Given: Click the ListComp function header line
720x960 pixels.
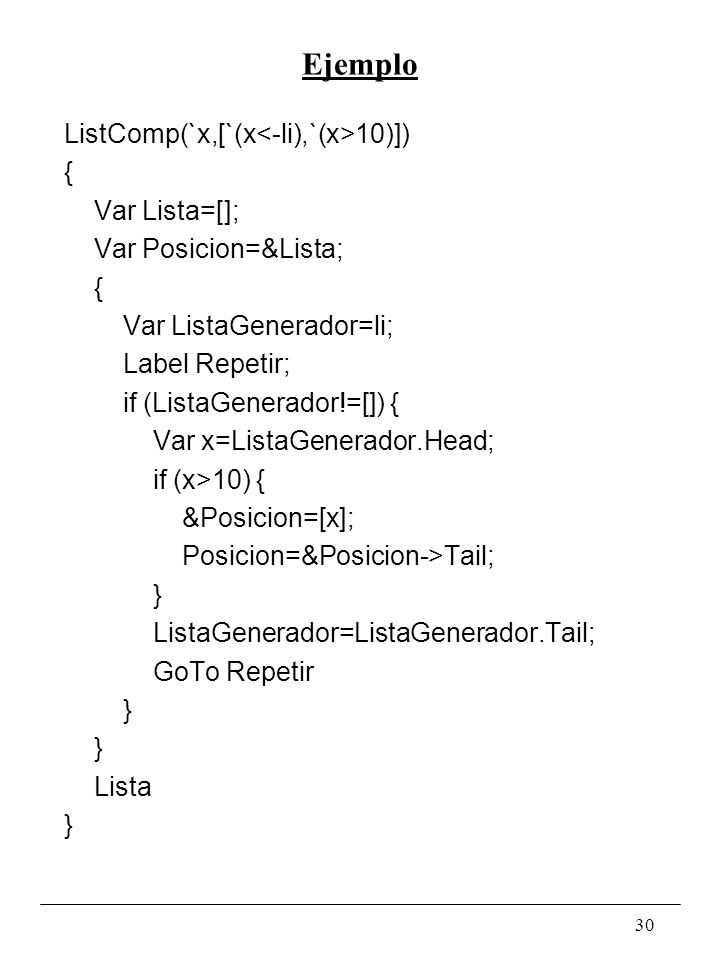Looking at the screenshot, I should (237, 134).
